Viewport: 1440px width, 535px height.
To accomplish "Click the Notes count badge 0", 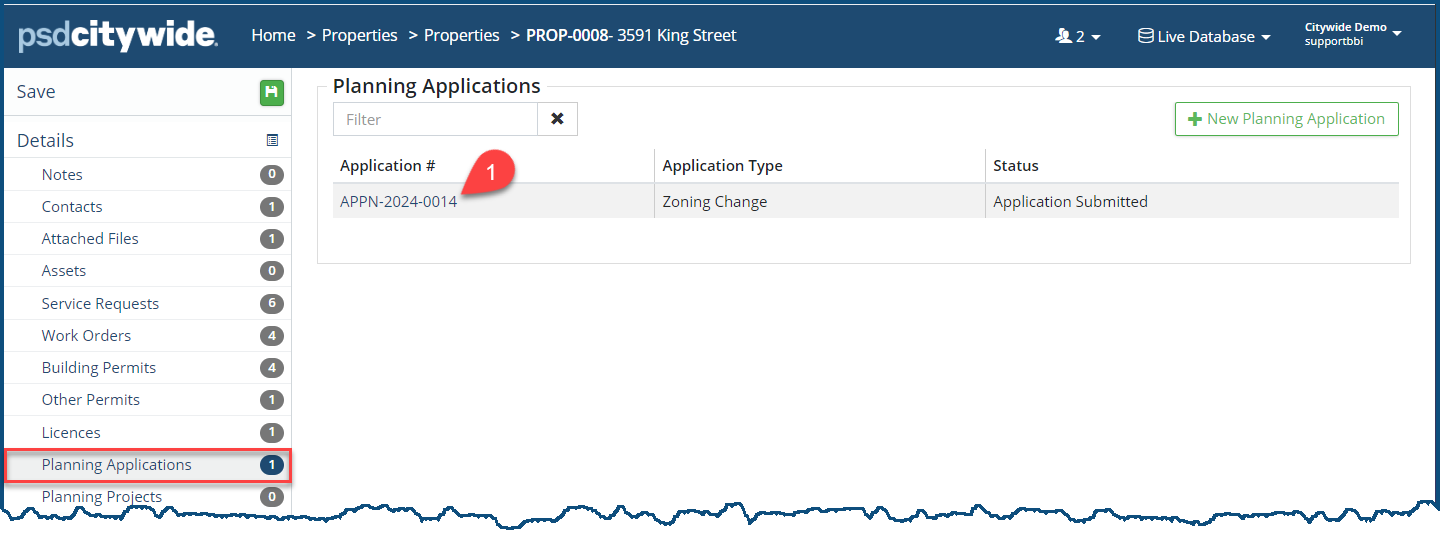I will point(272,175).
